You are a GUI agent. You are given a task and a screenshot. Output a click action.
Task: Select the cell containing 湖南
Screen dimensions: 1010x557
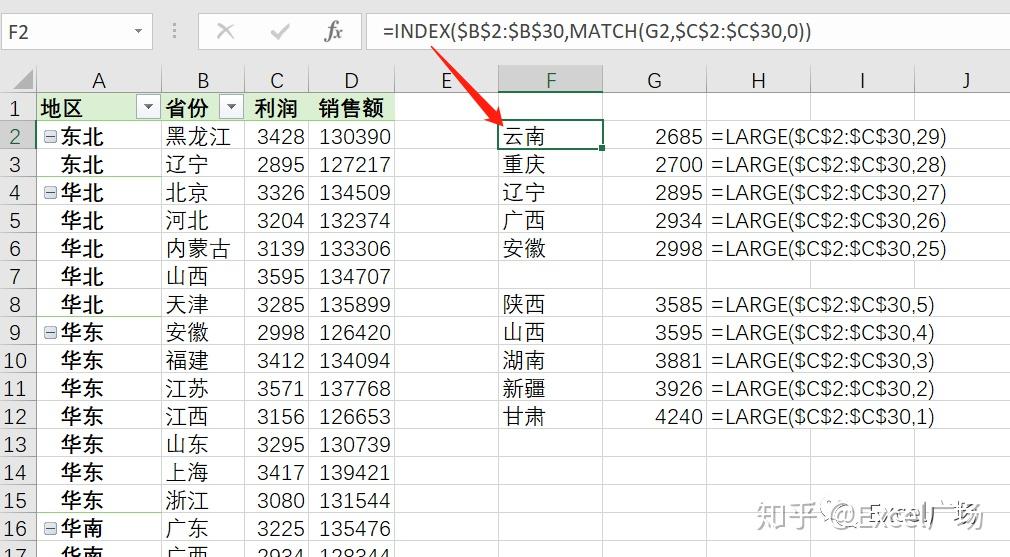pyautogui.click(x=550, y=360)
